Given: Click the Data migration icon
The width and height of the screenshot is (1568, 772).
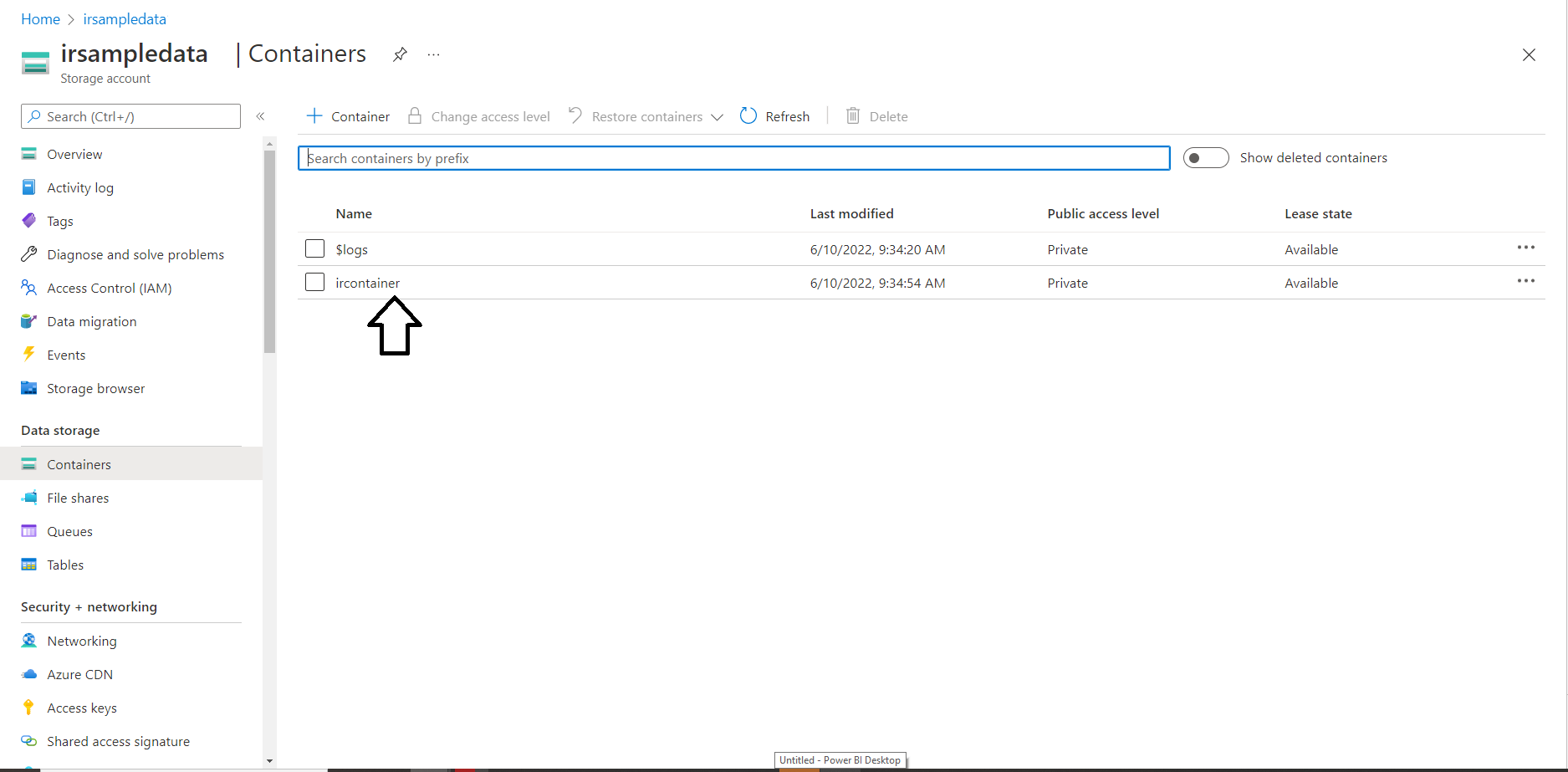Looking at the screenshot, I should tap(29, 321).
